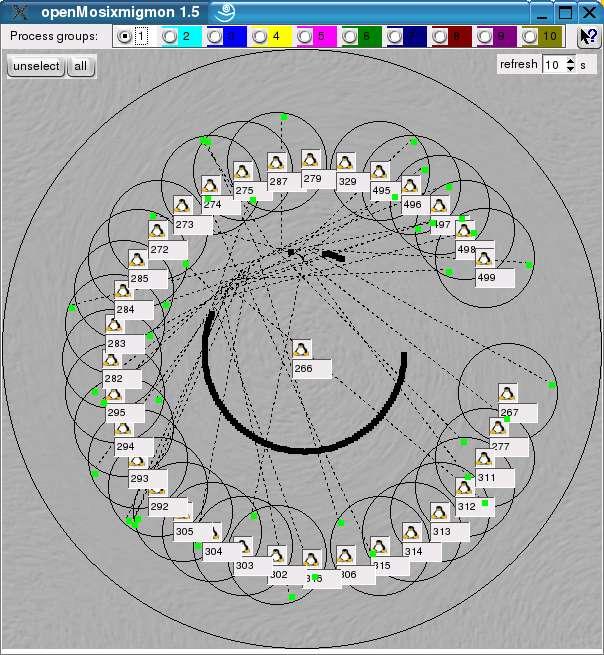Viewport: 604px width, 655px height.
Task: Select process group 1 radio button
Action: [124, 36]
